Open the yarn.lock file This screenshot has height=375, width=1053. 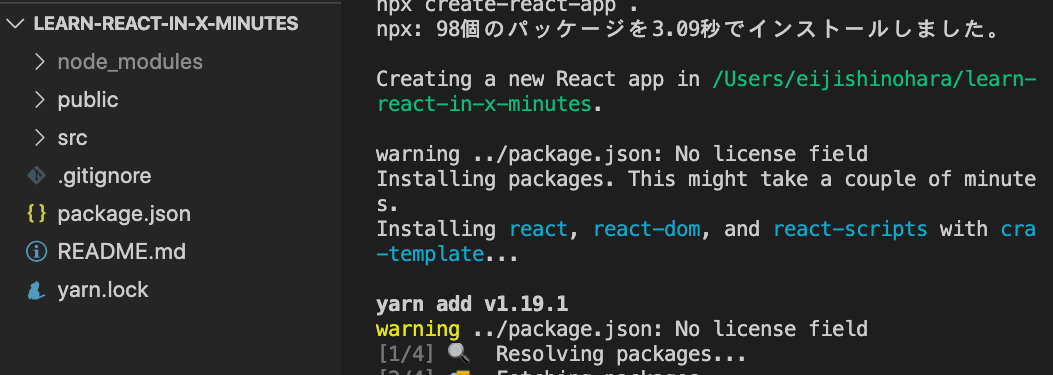point(103,290)
